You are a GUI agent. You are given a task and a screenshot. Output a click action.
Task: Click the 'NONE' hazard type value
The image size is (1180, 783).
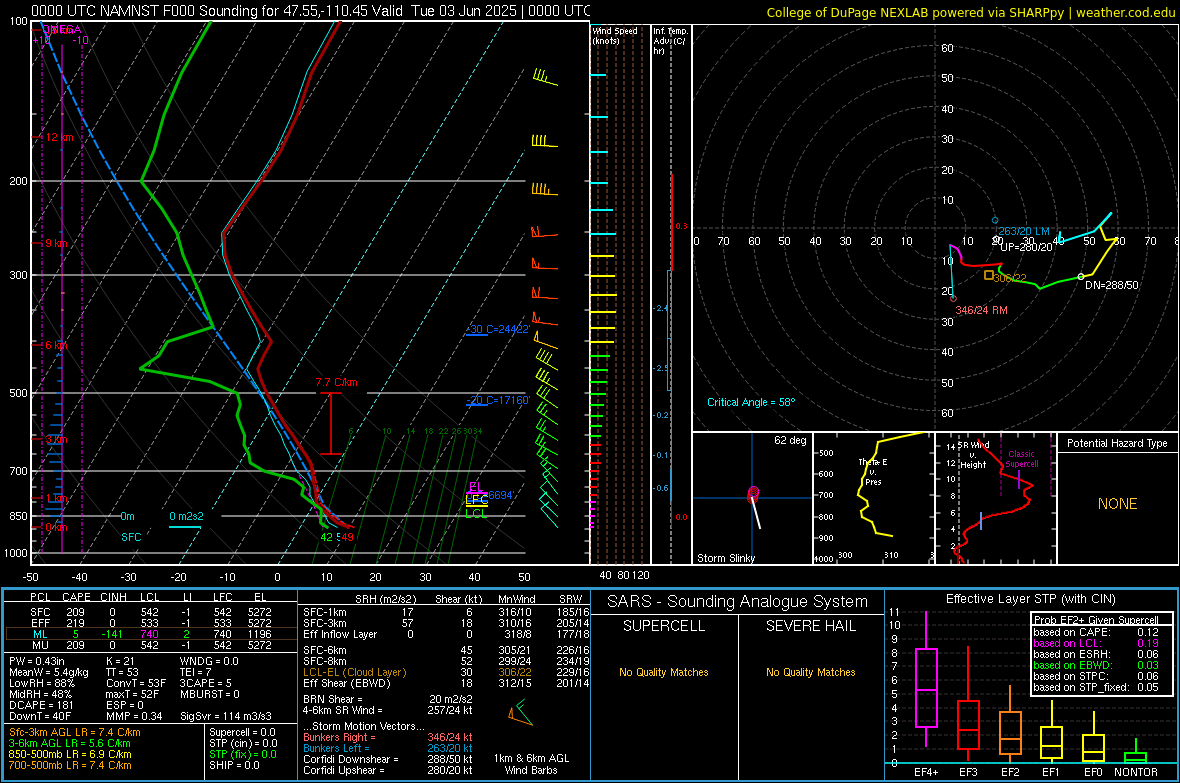(1117, 504)
